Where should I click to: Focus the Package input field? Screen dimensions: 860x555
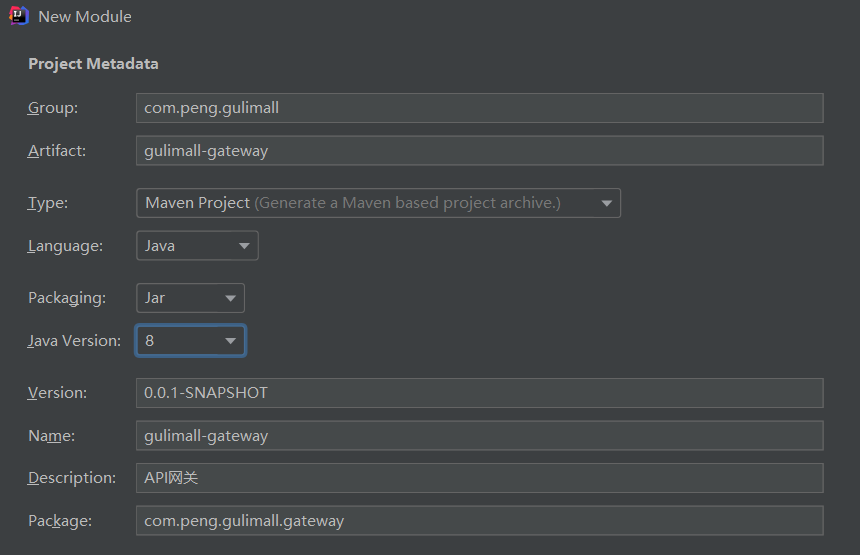click(479, 521)
